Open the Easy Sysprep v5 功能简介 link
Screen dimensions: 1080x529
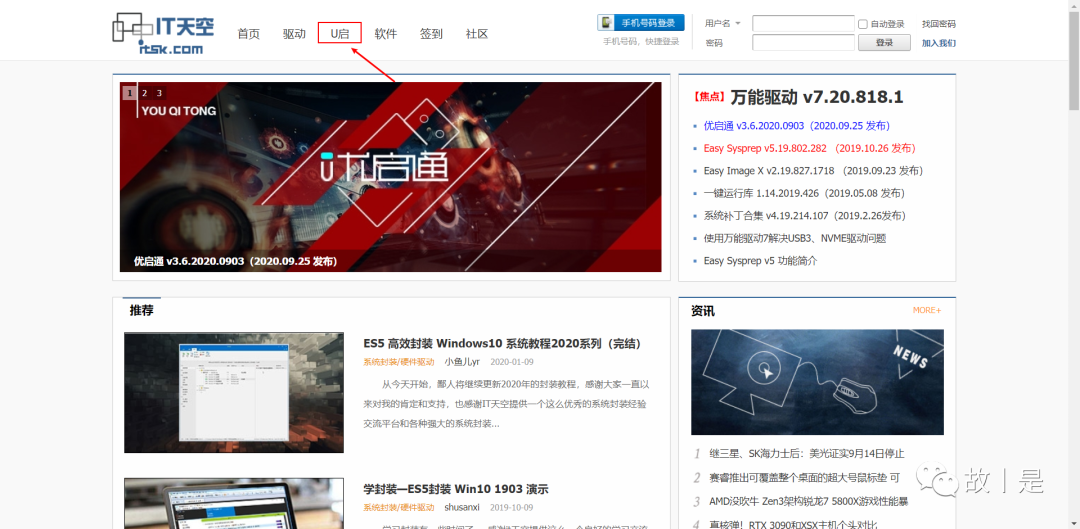(760, 261)
